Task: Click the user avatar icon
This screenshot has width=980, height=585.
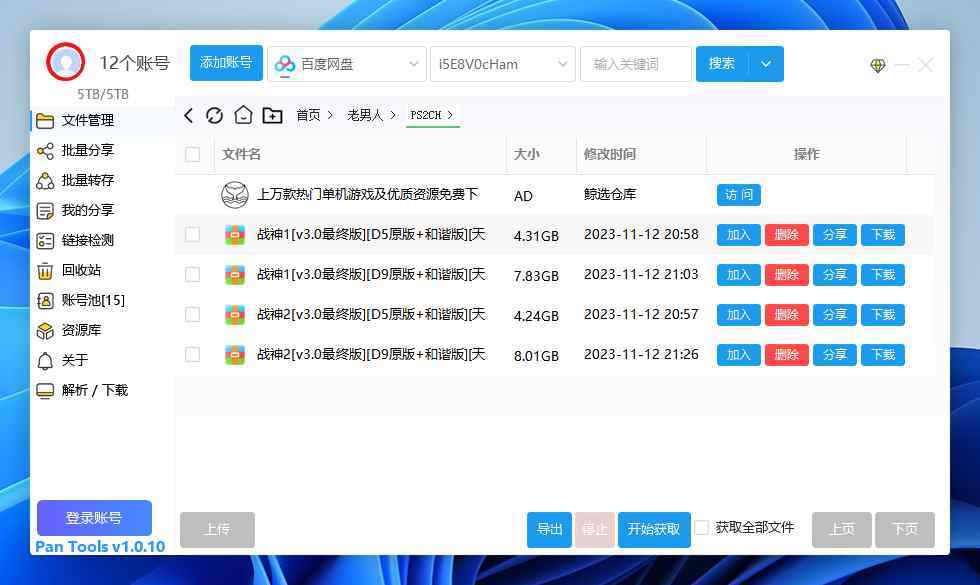Action: 65,62
